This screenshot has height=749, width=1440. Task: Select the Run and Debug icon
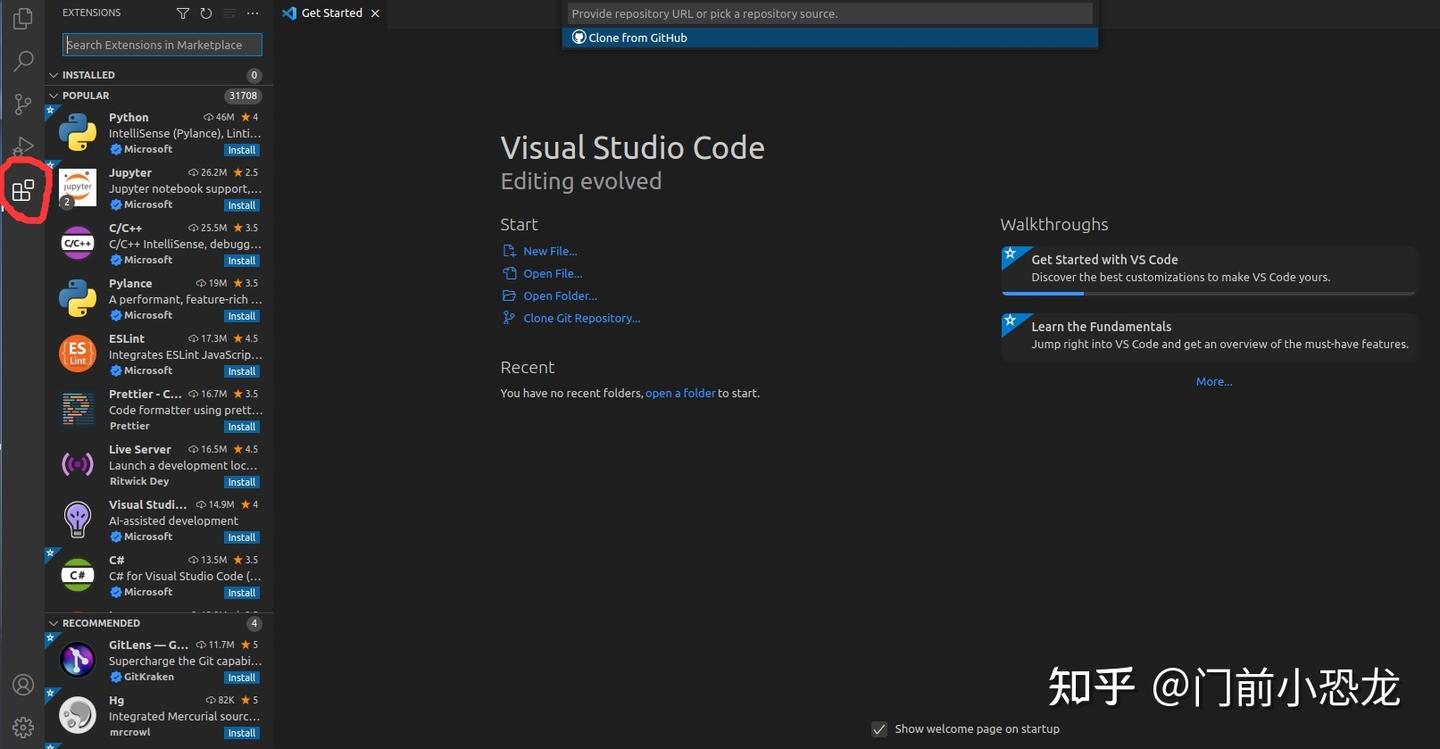pyautogui.click(x=22, y=146)
